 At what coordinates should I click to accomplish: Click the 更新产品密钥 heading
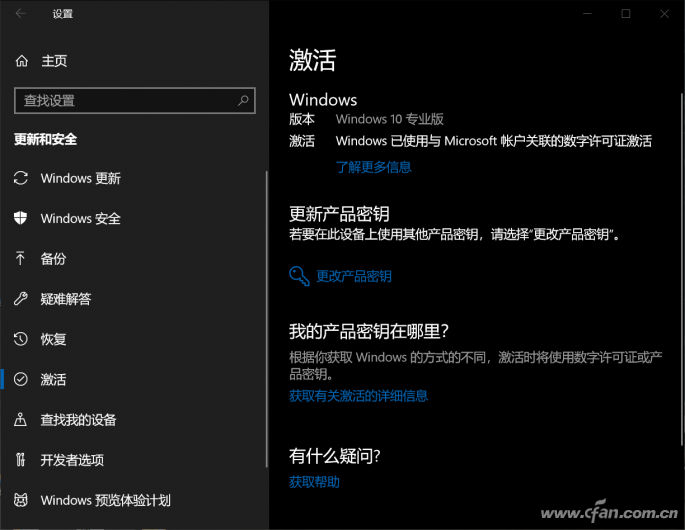point(339,214)
